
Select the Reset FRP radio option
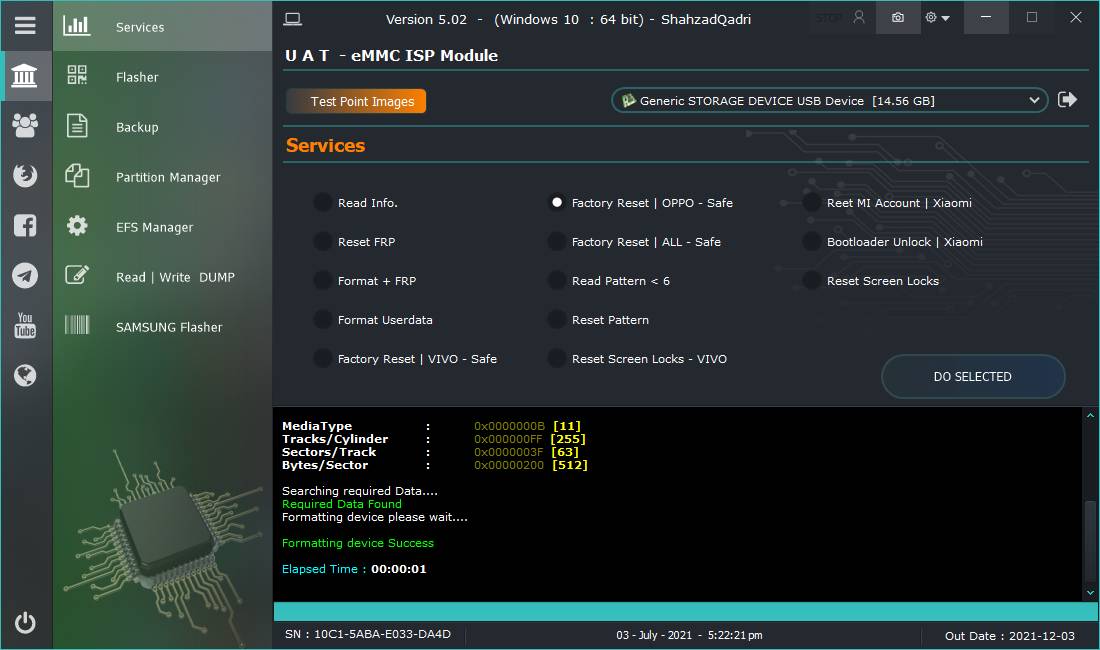click(x=323, y=242)
